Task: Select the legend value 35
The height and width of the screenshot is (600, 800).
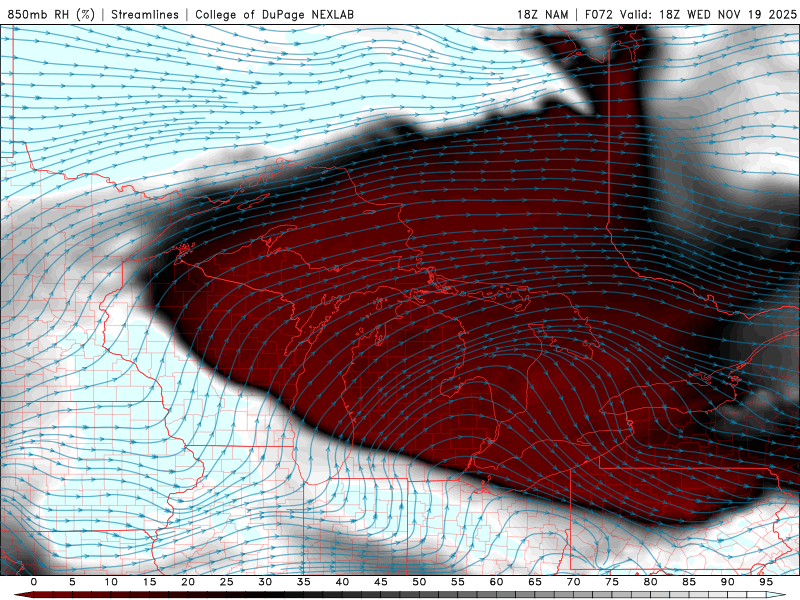Action: pos(304,582)
